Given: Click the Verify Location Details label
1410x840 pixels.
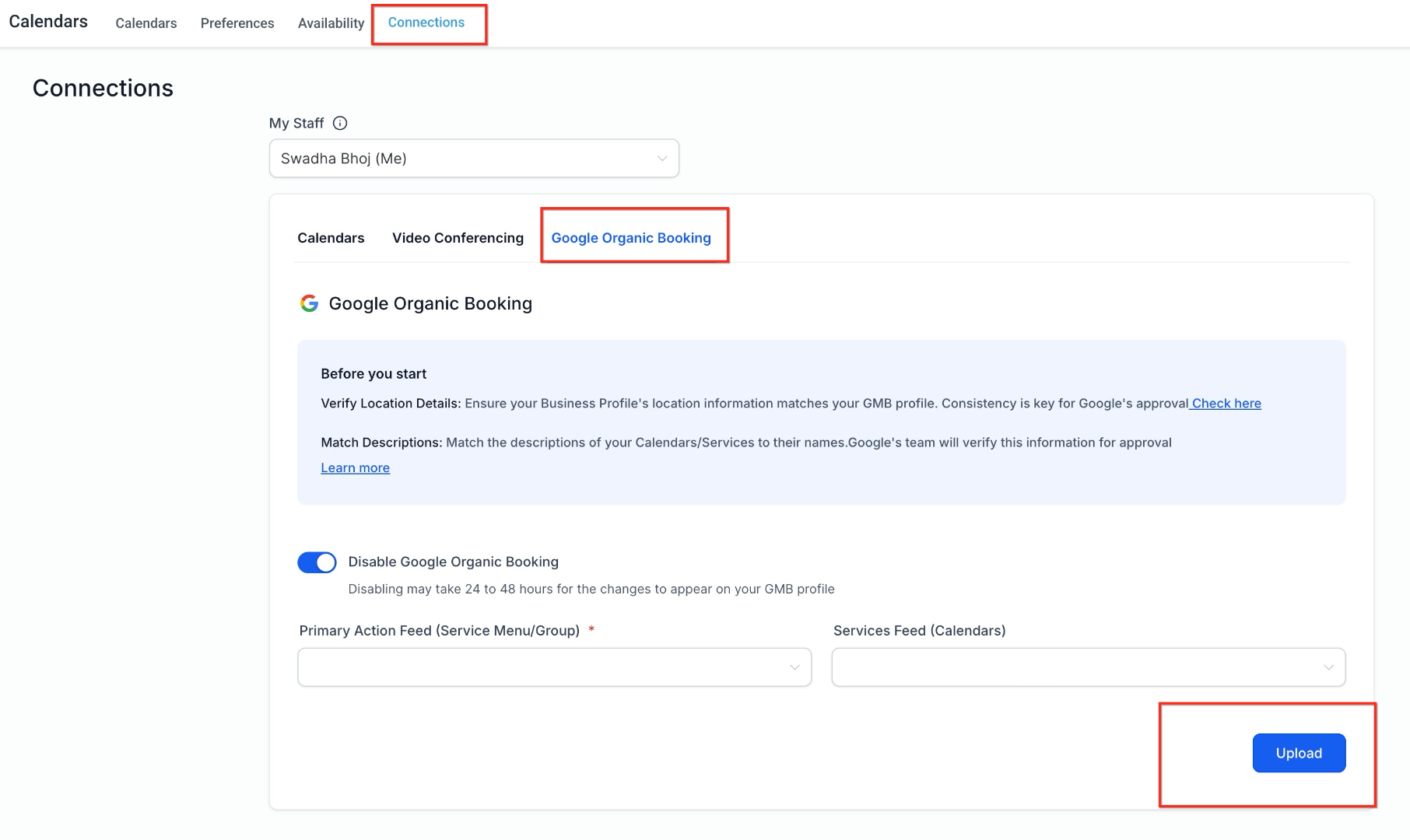Looking at the screenshot, I should pyautogui.click(x=391, y=403).
